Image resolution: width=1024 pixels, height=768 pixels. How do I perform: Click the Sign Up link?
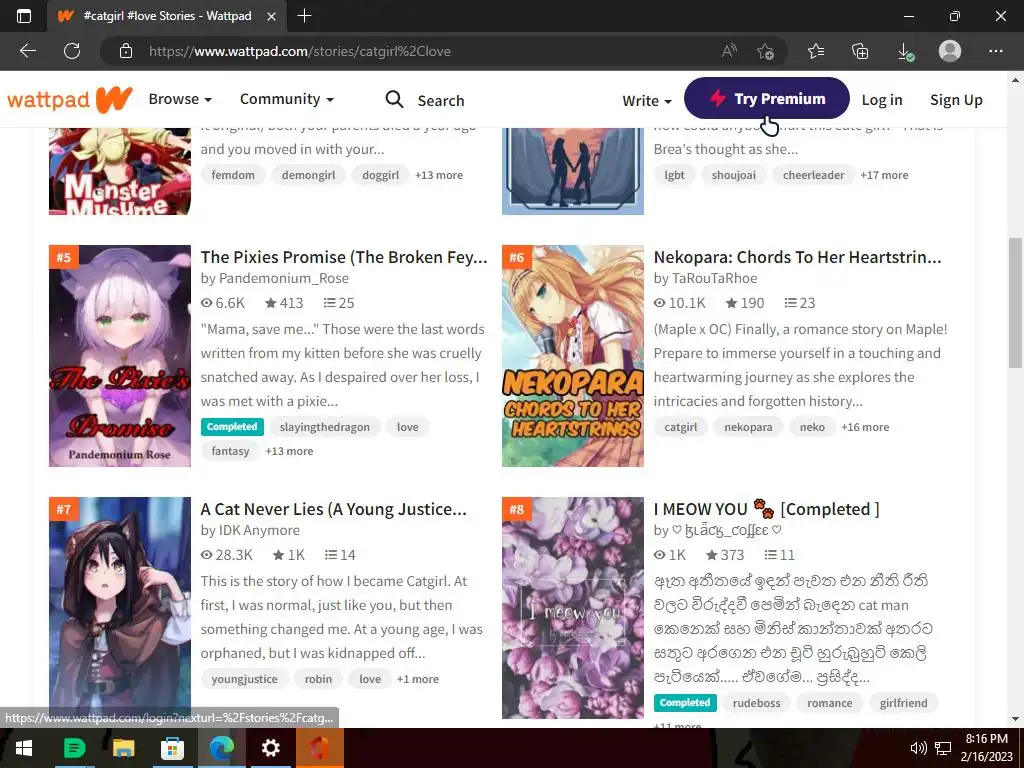pyautogui.click(x=956, y=100)
